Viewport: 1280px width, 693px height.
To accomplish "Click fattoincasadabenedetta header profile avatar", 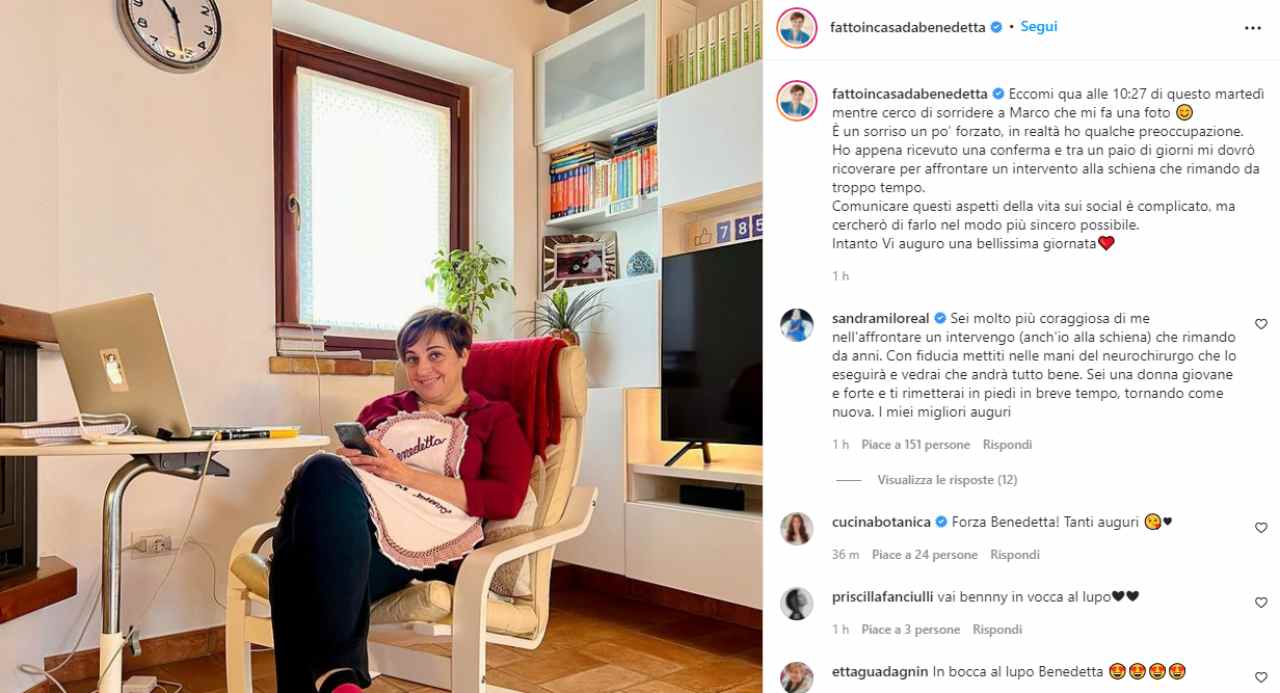I will coord(797,27).
